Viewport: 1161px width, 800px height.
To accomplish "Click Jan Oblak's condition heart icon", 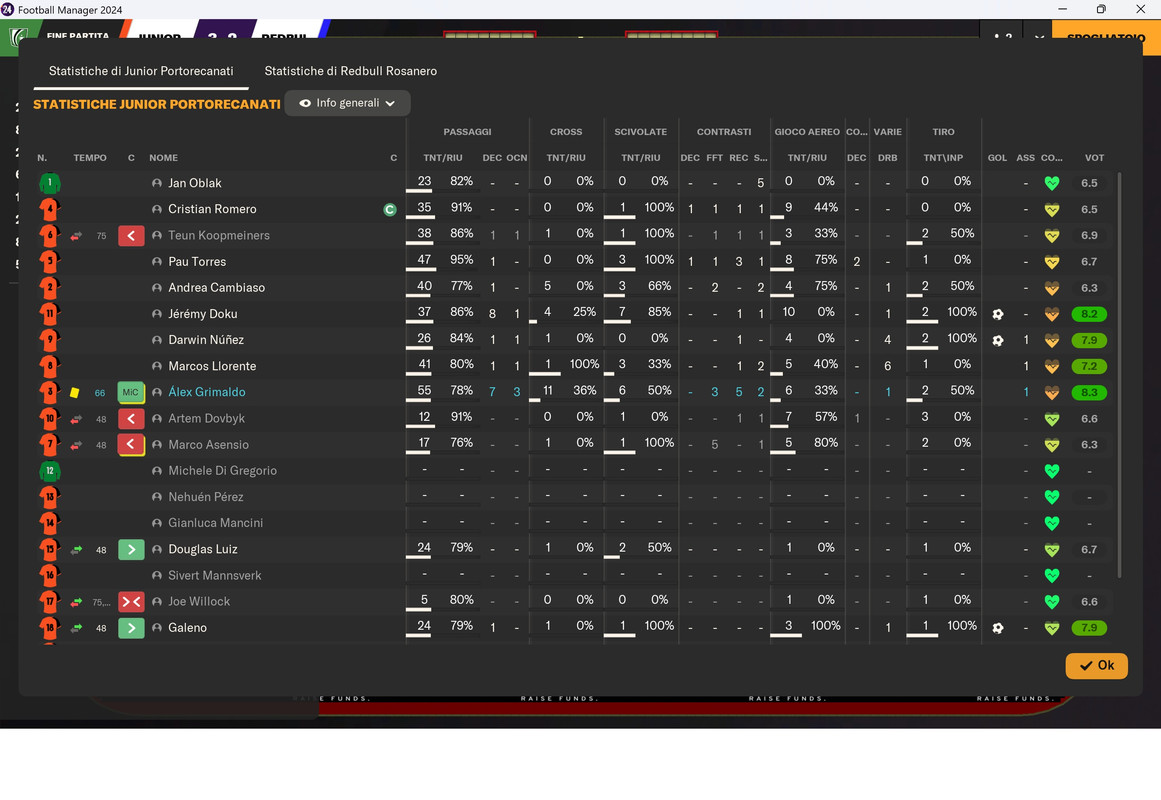I will click(1051, 183).
